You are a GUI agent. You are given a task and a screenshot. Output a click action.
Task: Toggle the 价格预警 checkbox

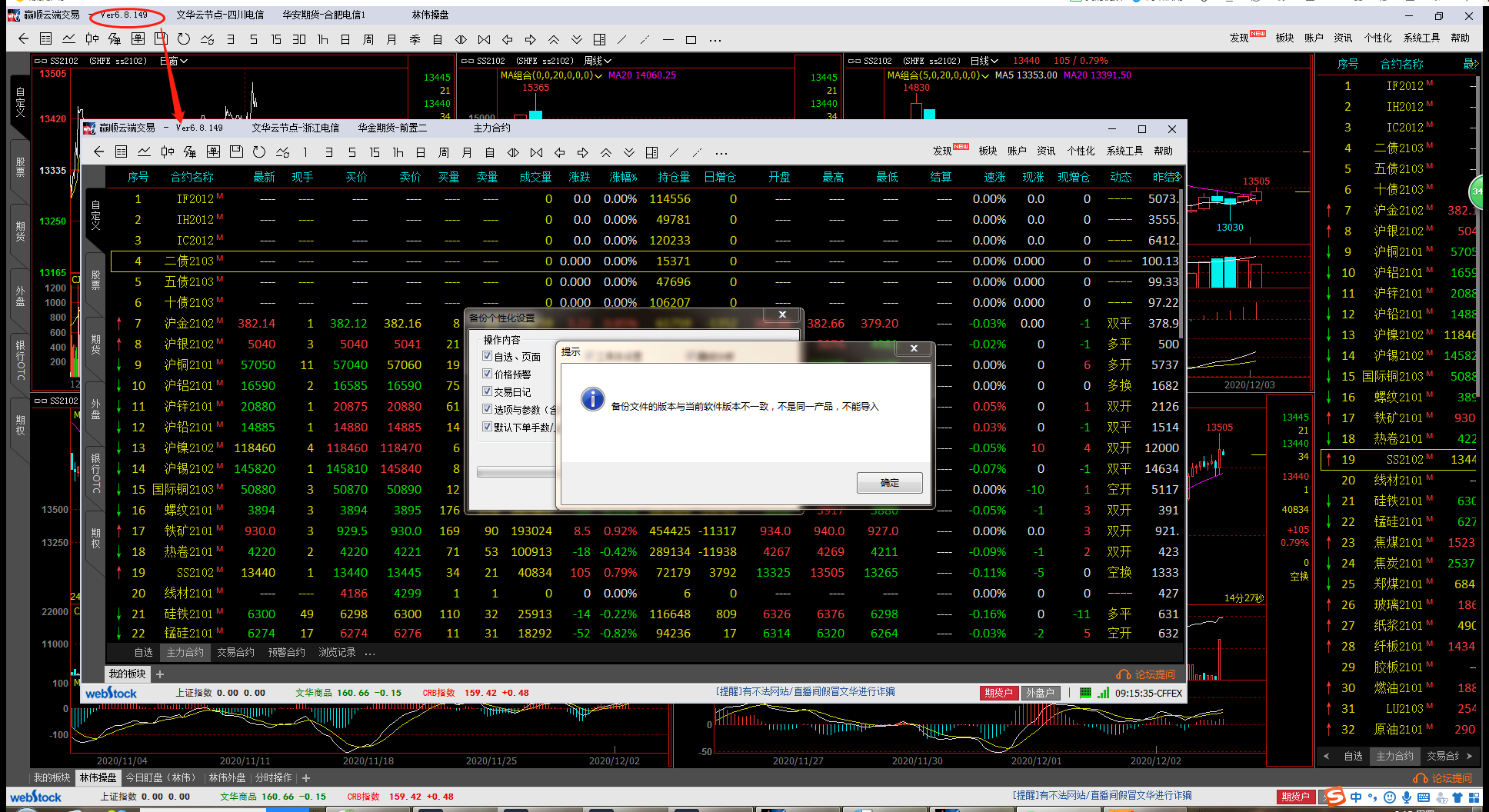click(x=487, y=374)
